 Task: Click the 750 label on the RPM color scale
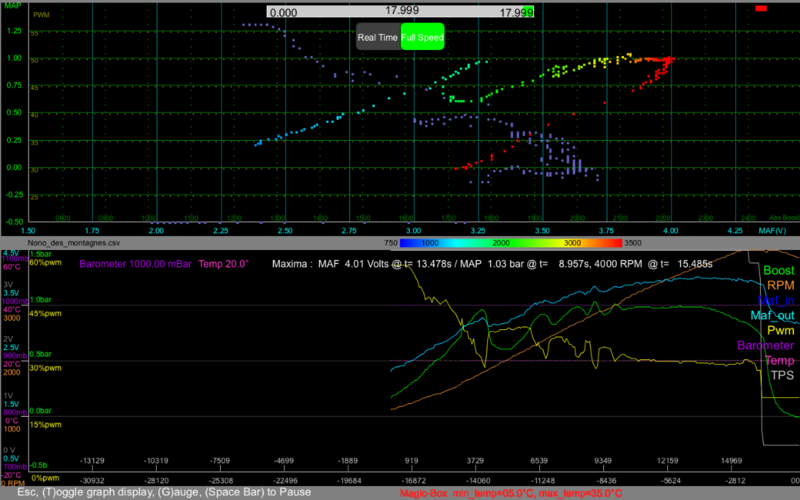coord(391,243)
